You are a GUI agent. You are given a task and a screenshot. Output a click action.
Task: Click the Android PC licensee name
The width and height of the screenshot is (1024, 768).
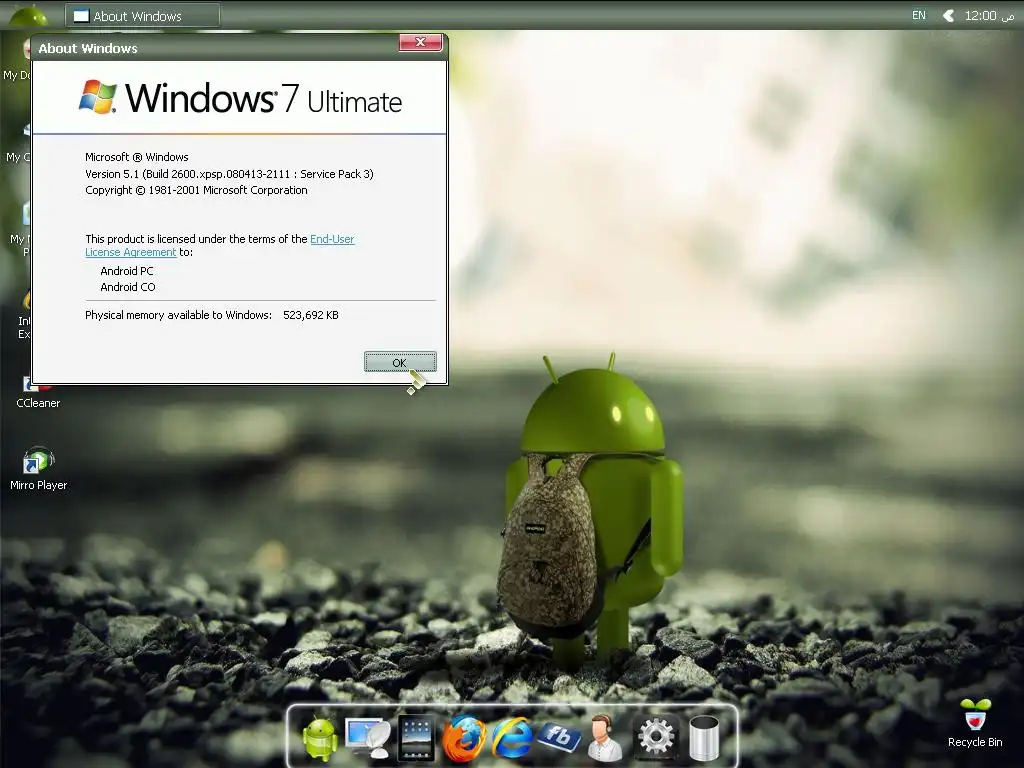[127, 271]
